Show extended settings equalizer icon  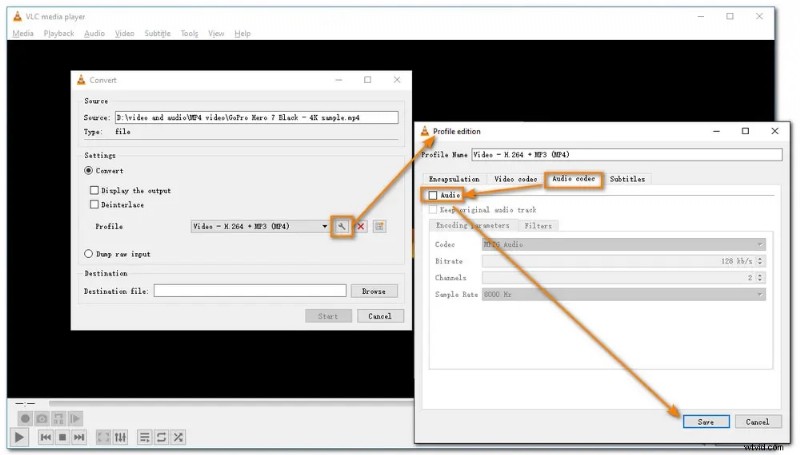pos(120,437)
